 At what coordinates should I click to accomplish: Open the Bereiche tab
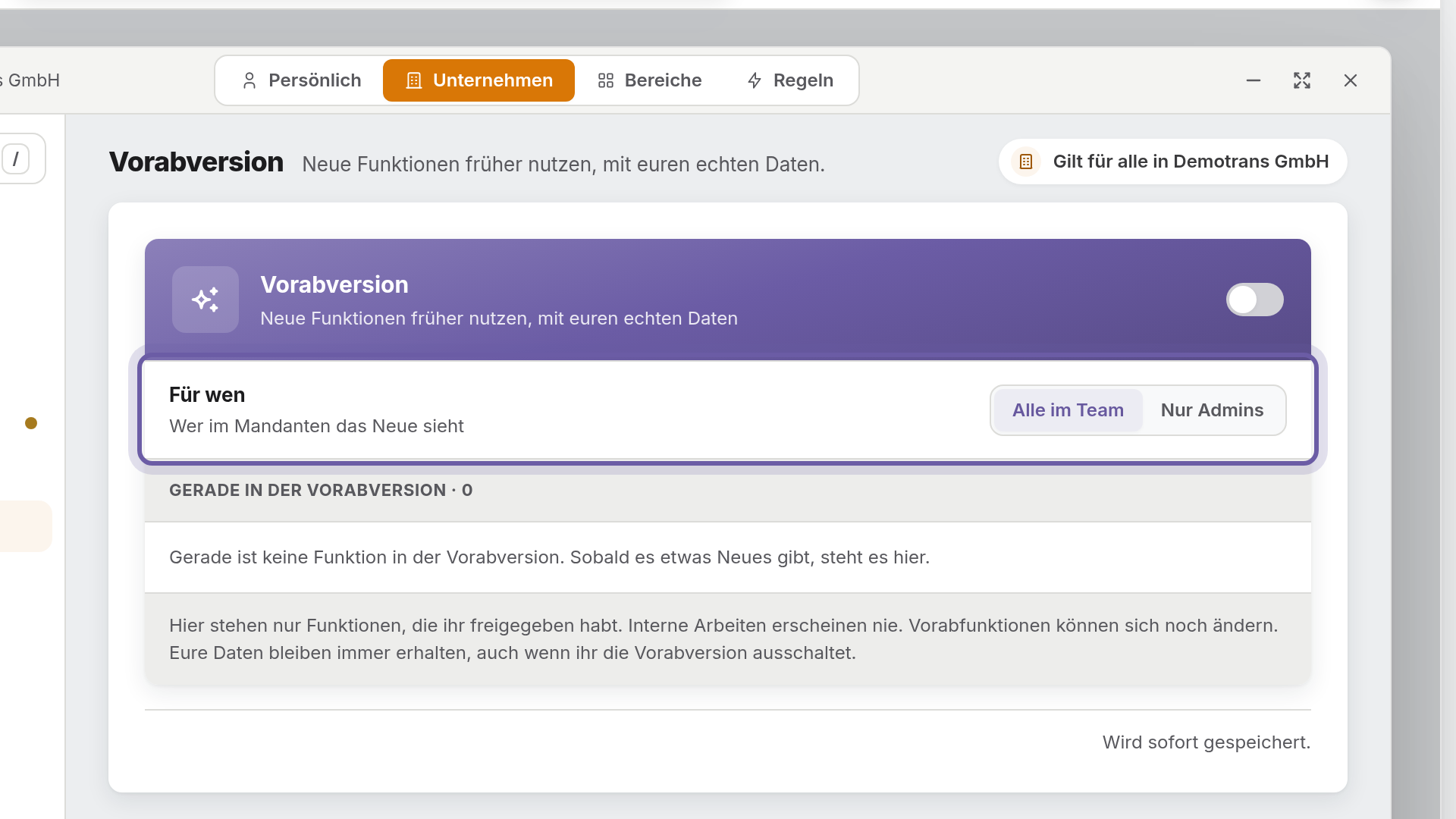[650, 80]
